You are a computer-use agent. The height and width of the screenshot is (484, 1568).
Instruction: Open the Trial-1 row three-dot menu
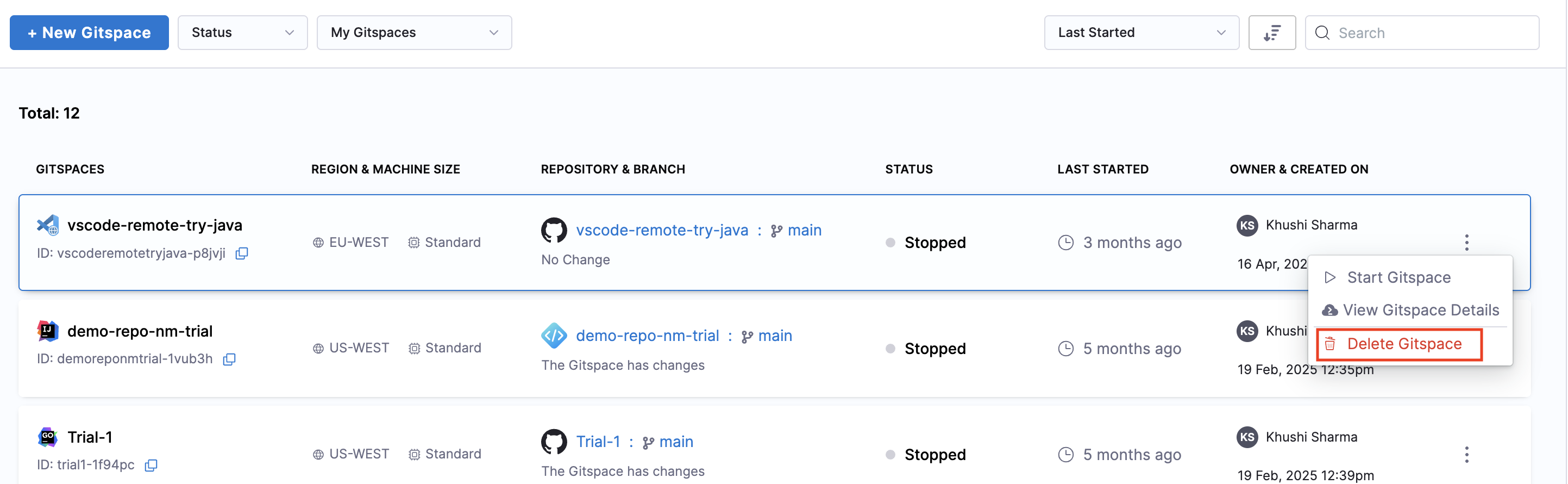point(1466,454)
